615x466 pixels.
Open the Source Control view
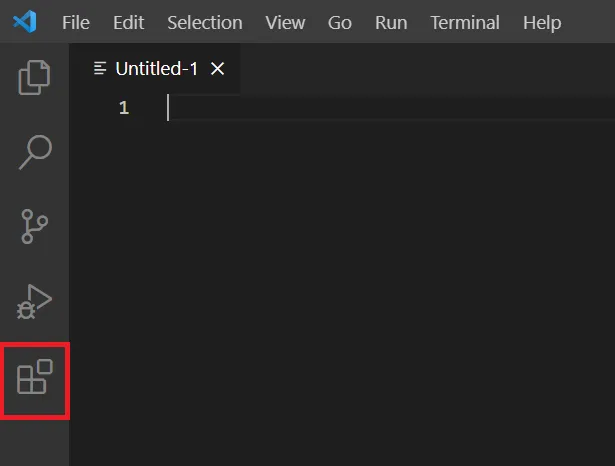pos(35,226)
